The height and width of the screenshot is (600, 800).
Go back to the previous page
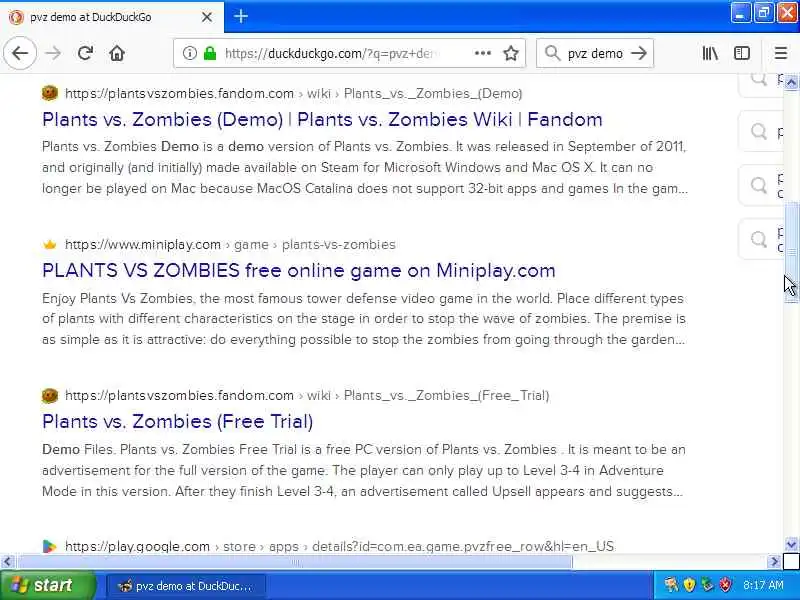point(20,53)
